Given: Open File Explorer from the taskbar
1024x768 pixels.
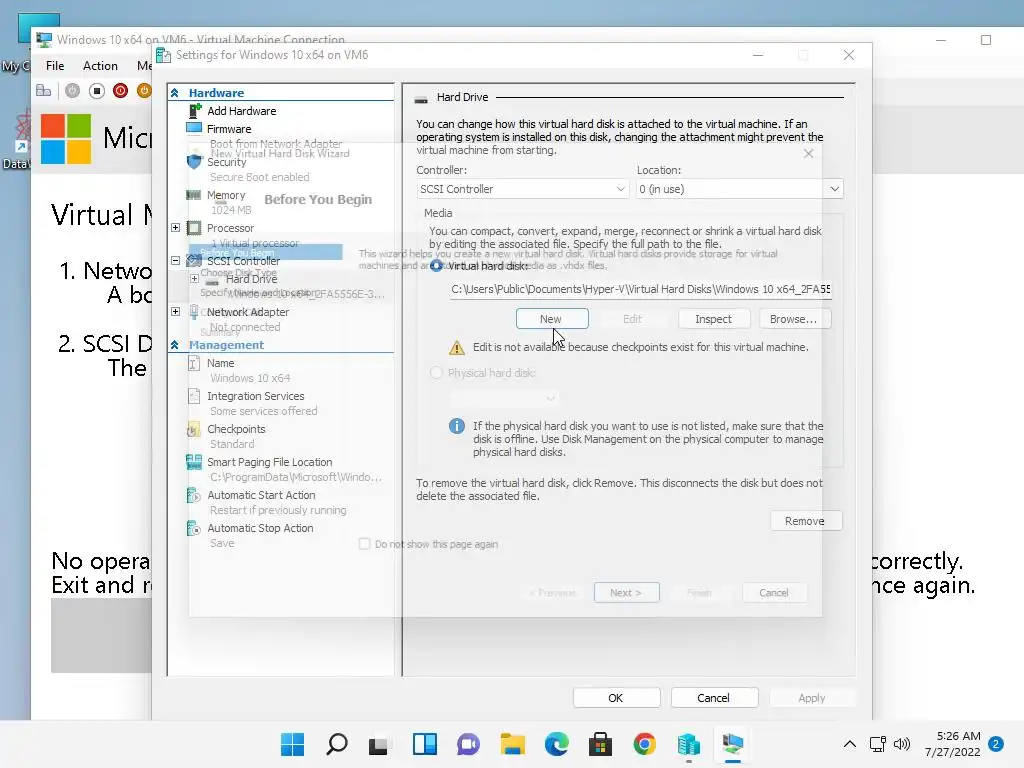Looking at the screenshot, I should 513,744.
